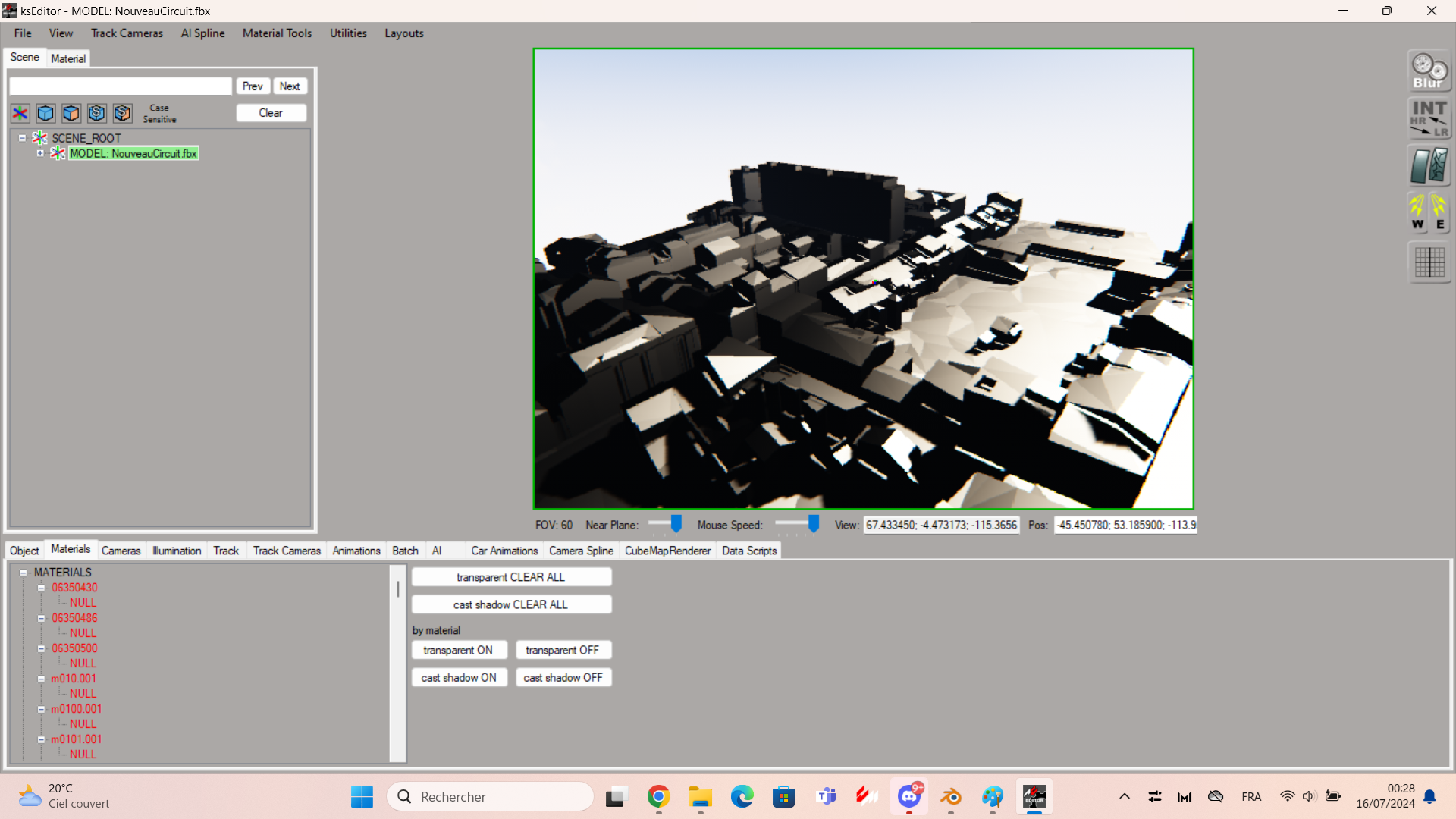Click the Pos coordinates field
This screenshot has width=1456, height=819.
point(1126,525)
